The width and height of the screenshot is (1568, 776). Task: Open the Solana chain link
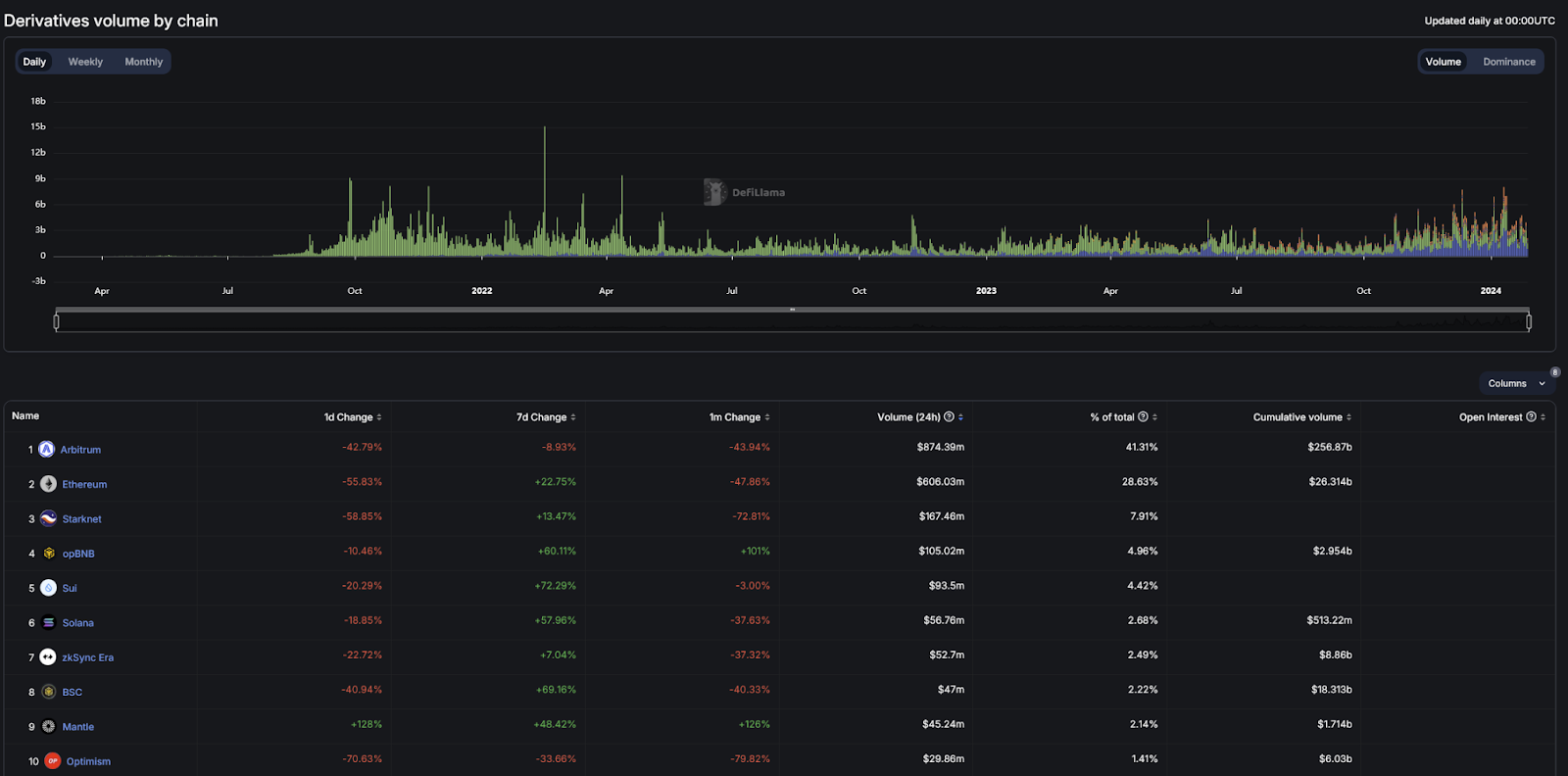(x=78, y=623)
